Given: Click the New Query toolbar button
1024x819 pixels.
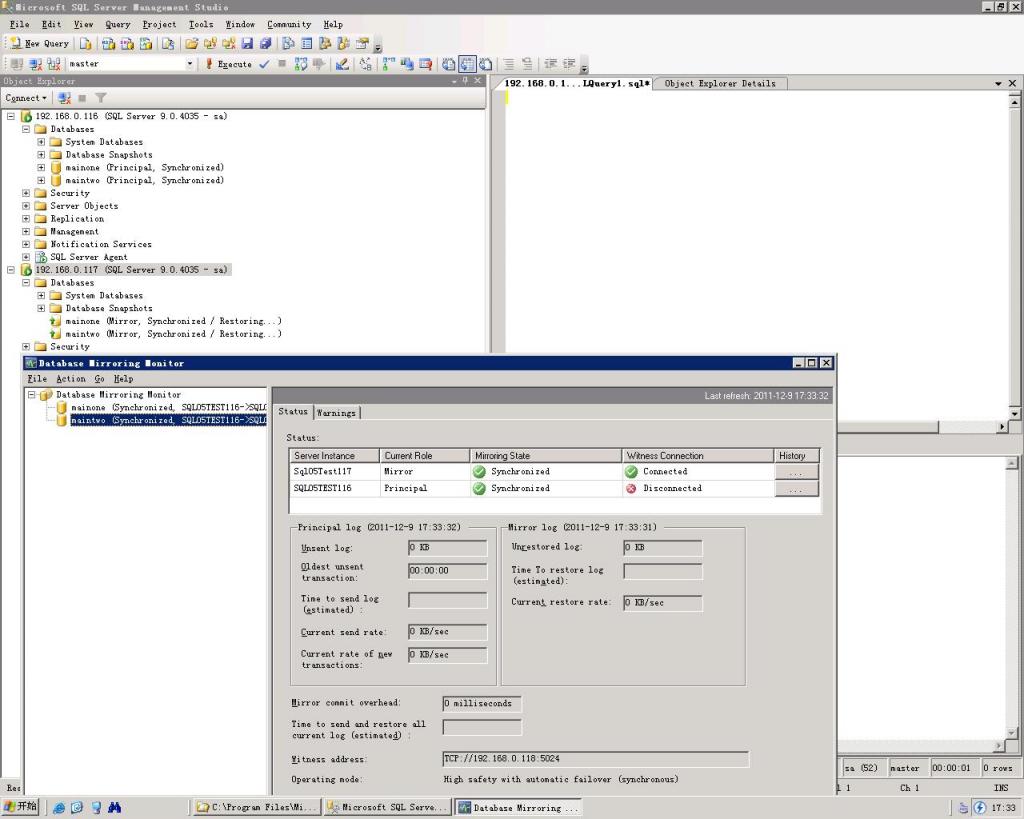Looking at the screenshot, I should click(39, 44).
